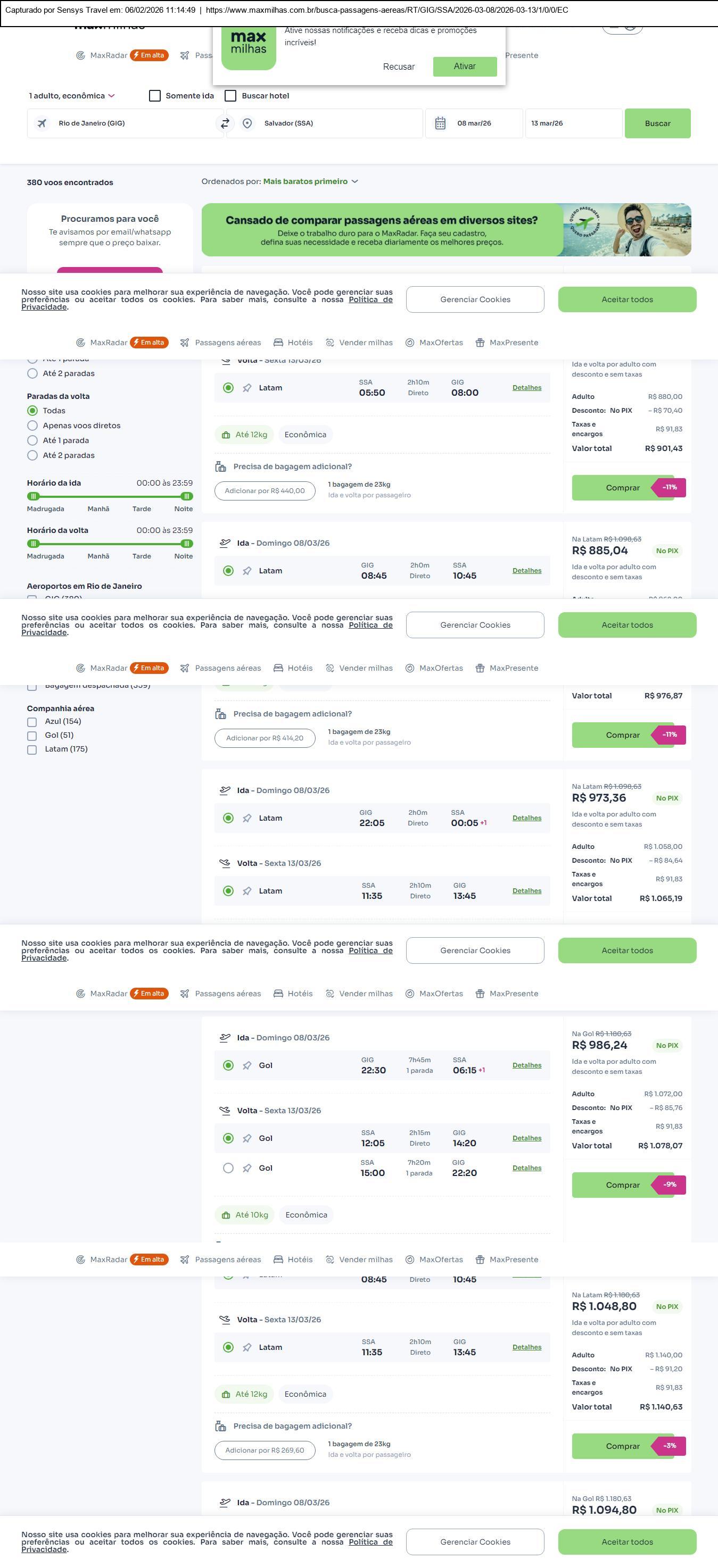Click the calendar icon beside departure date
The width and height of the screenshot is (718, 1568).
(x=440, y=123)
